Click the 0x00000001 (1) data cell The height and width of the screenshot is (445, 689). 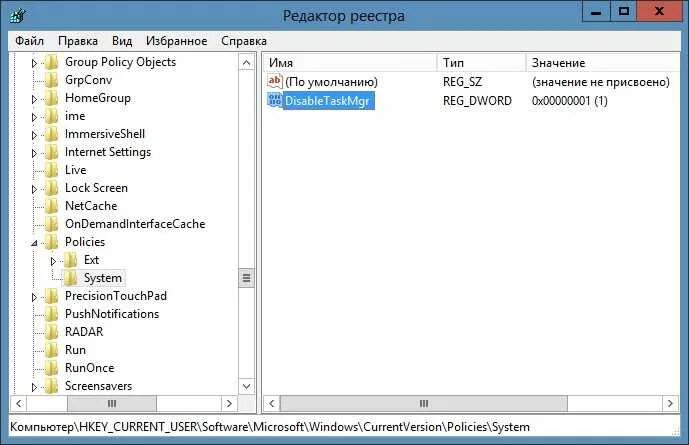pos(569,101)
